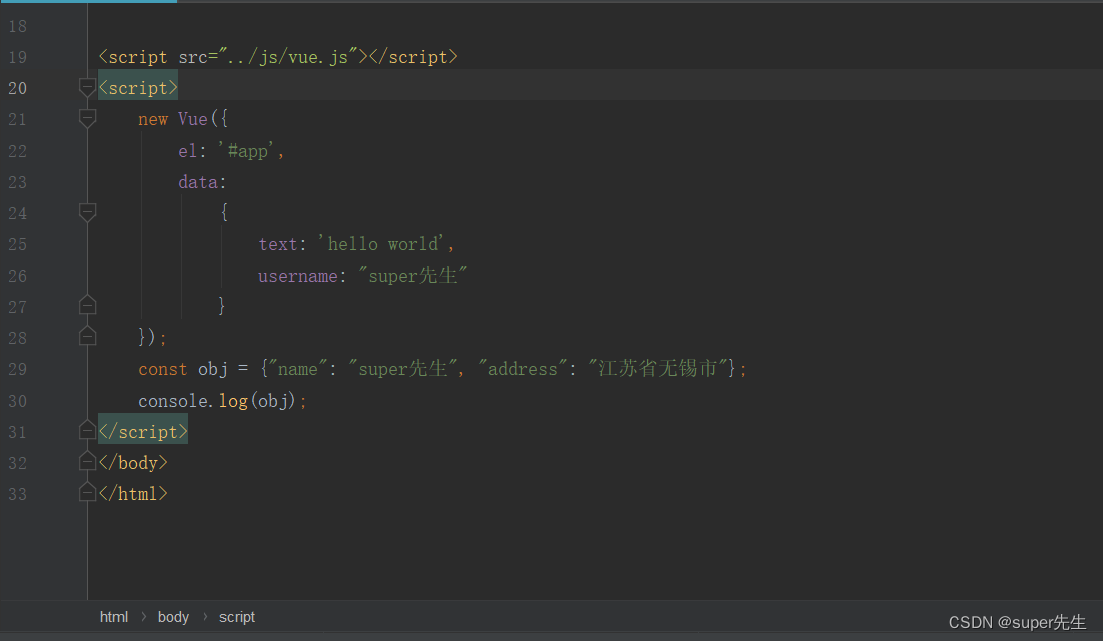
Task: Click line number 30 in the gutter
Action: (x=18, y=401)
